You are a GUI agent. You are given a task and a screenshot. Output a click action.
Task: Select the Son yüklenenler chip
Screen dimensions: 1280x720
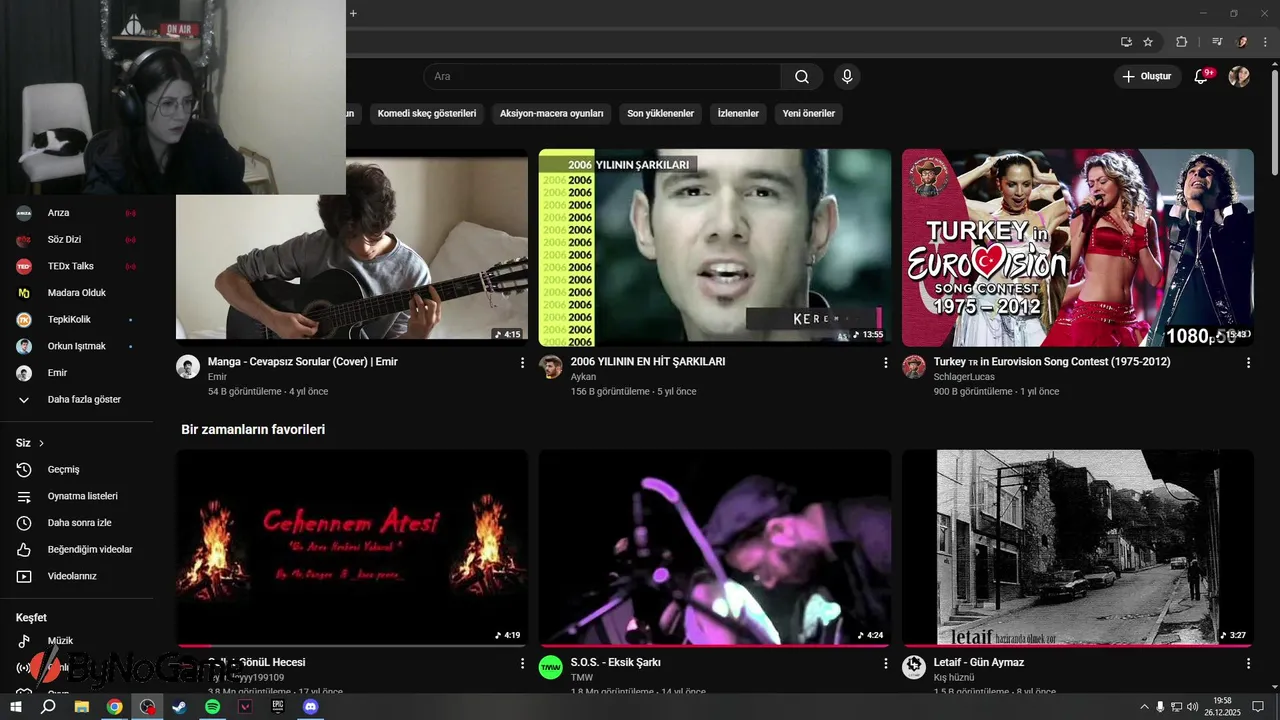660,114
